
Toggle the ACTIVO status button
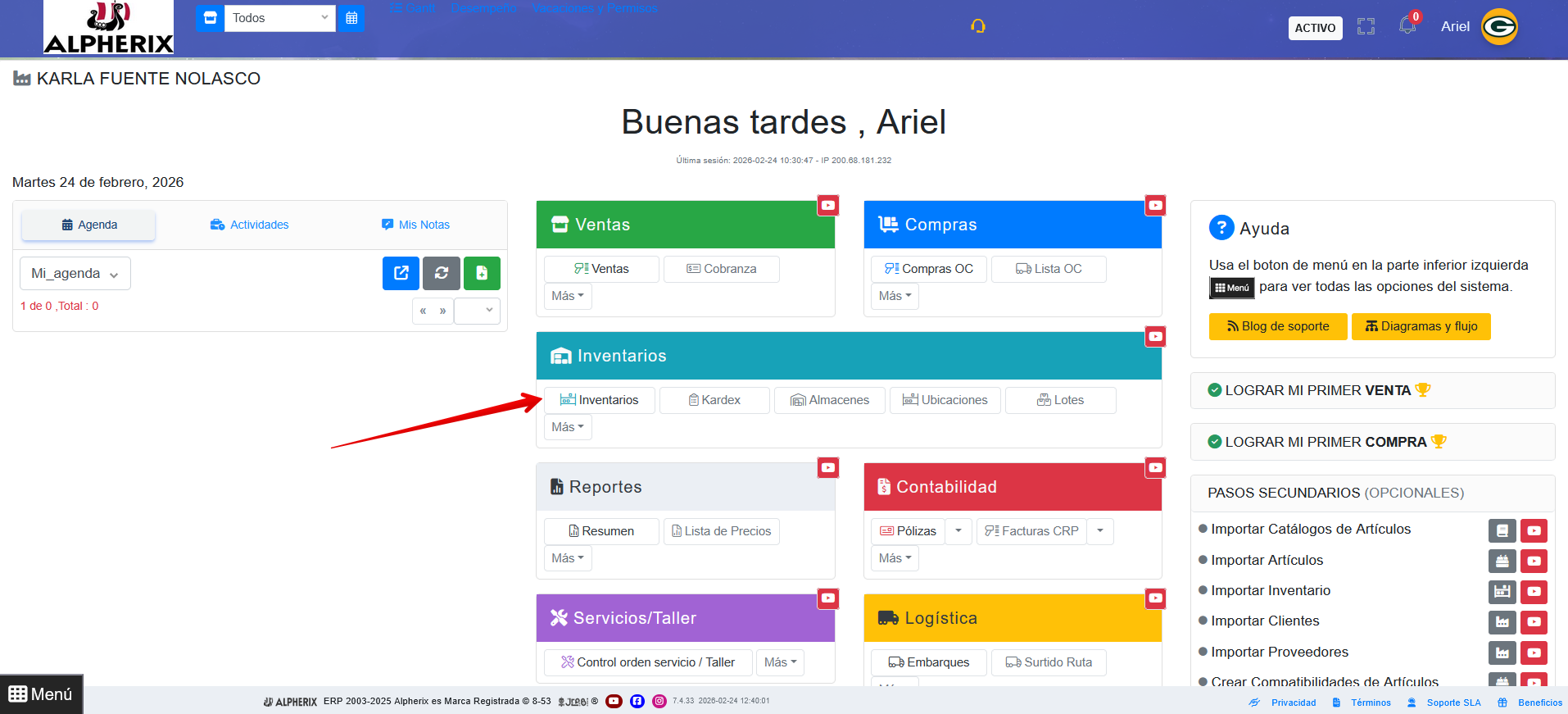pos(1315,28)
